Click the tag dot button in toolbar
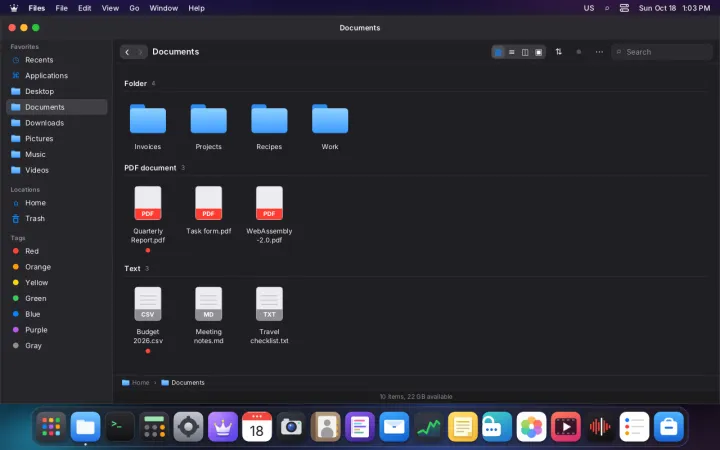 (x=579, y=52)
